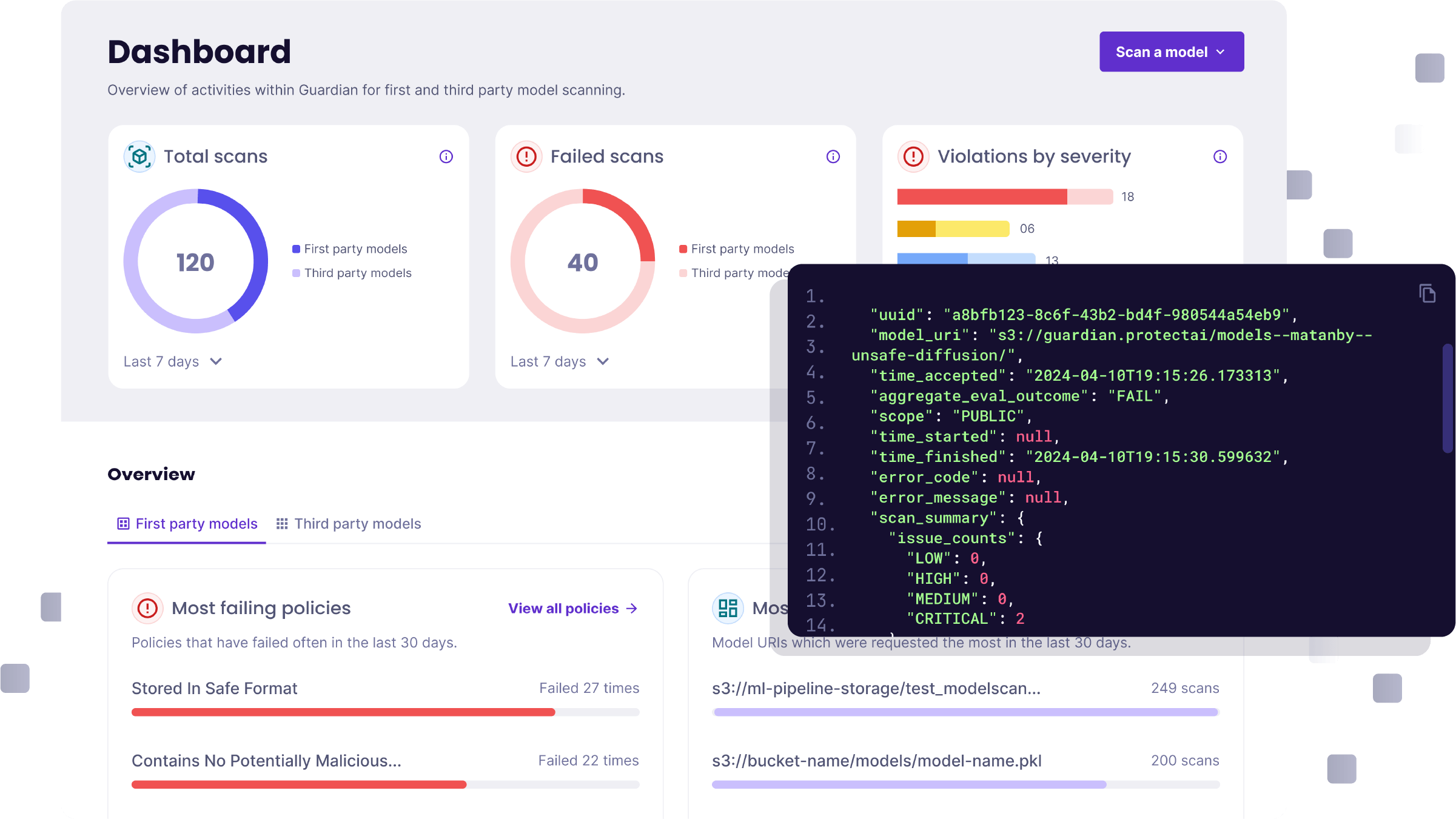Click the grid icon beside Most requested models
Viewport: 1456px width, 819px height.
click(x=727, y=608)
